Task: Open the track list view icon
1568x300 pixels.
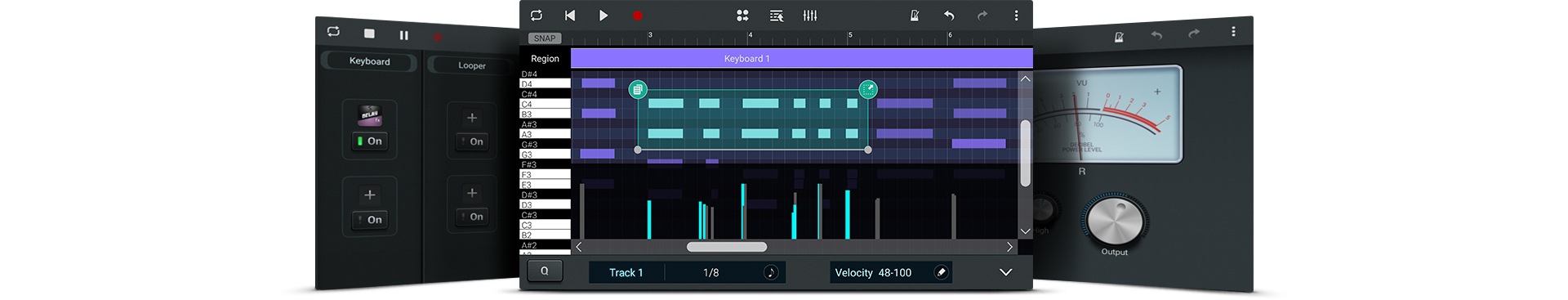Action: pyautogui.click(x=777, y=16)
